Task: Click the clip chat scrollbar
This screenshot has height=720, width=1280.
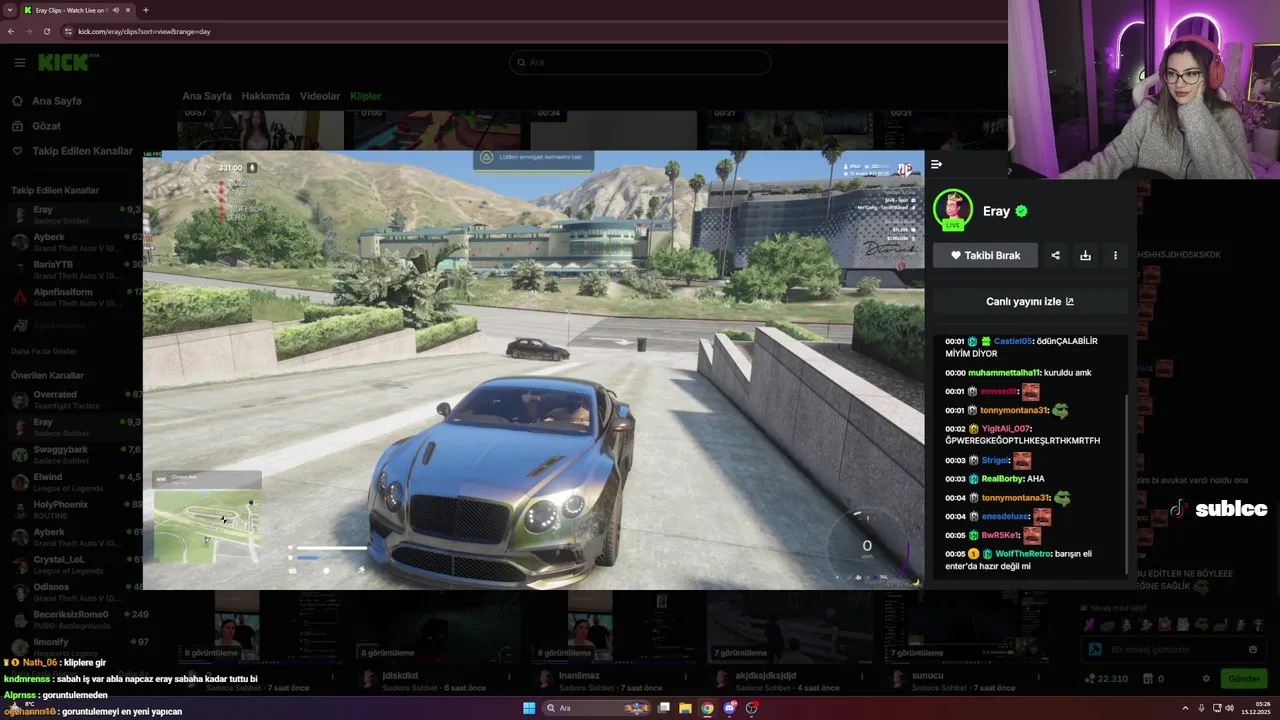Action: [x=1127, y=485]
